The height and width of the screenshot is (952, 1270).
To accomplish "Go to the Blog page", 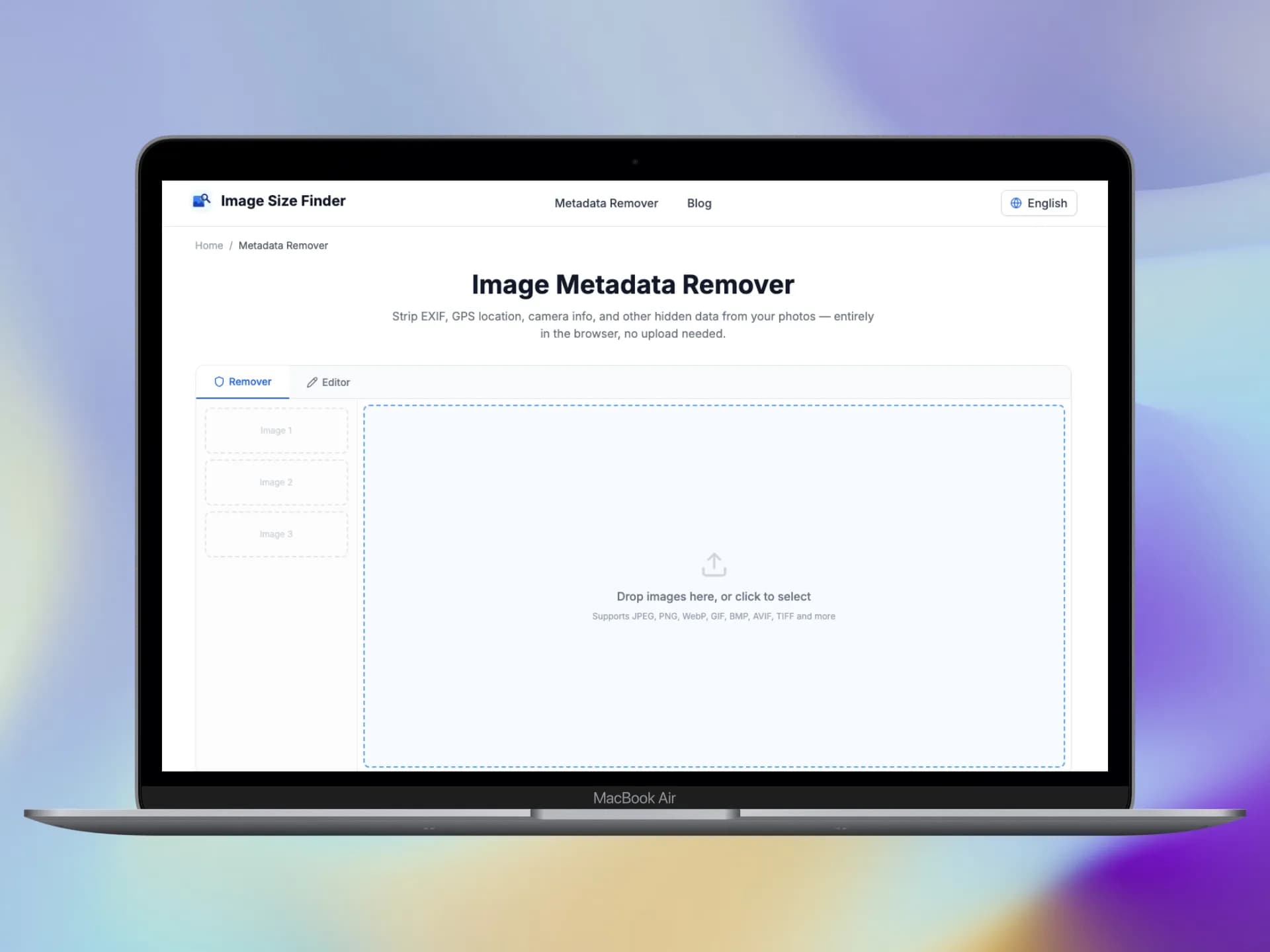I will coord(698,204).
